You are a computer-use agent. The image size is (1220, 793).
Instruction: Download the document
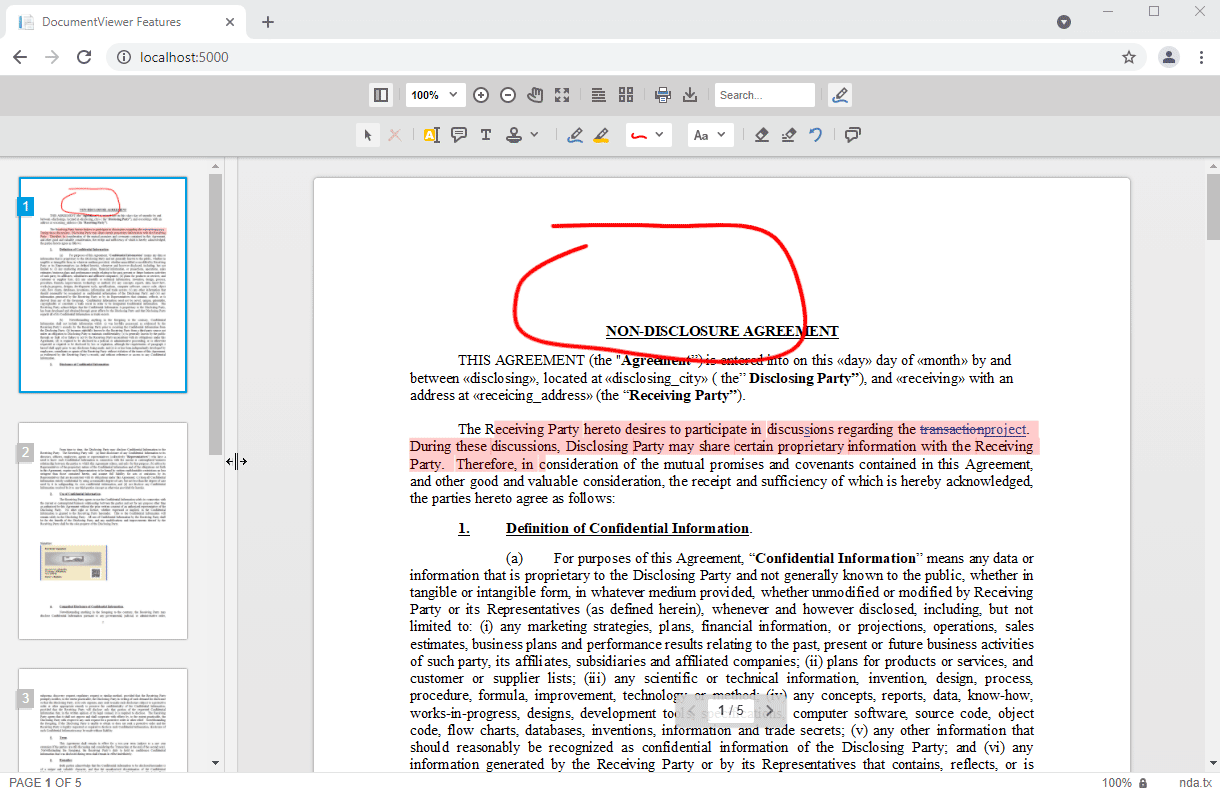[x=689, y=95]
